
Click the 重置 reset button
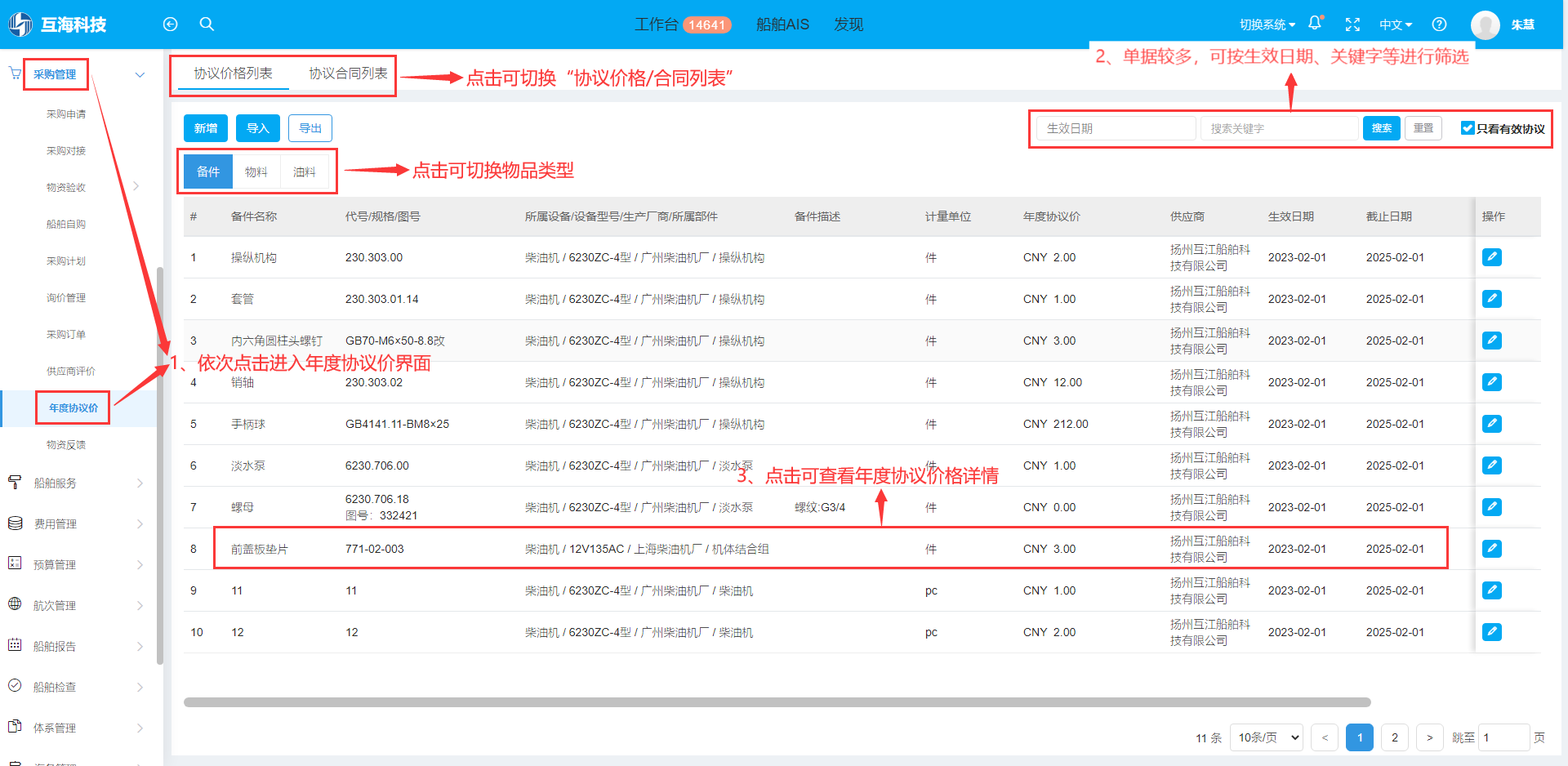(1423, 128)
